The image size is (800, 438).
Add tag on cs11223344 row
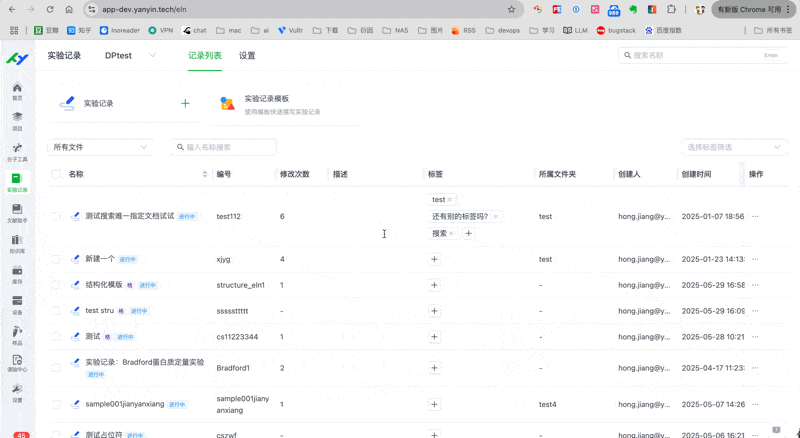coord(434,337)
